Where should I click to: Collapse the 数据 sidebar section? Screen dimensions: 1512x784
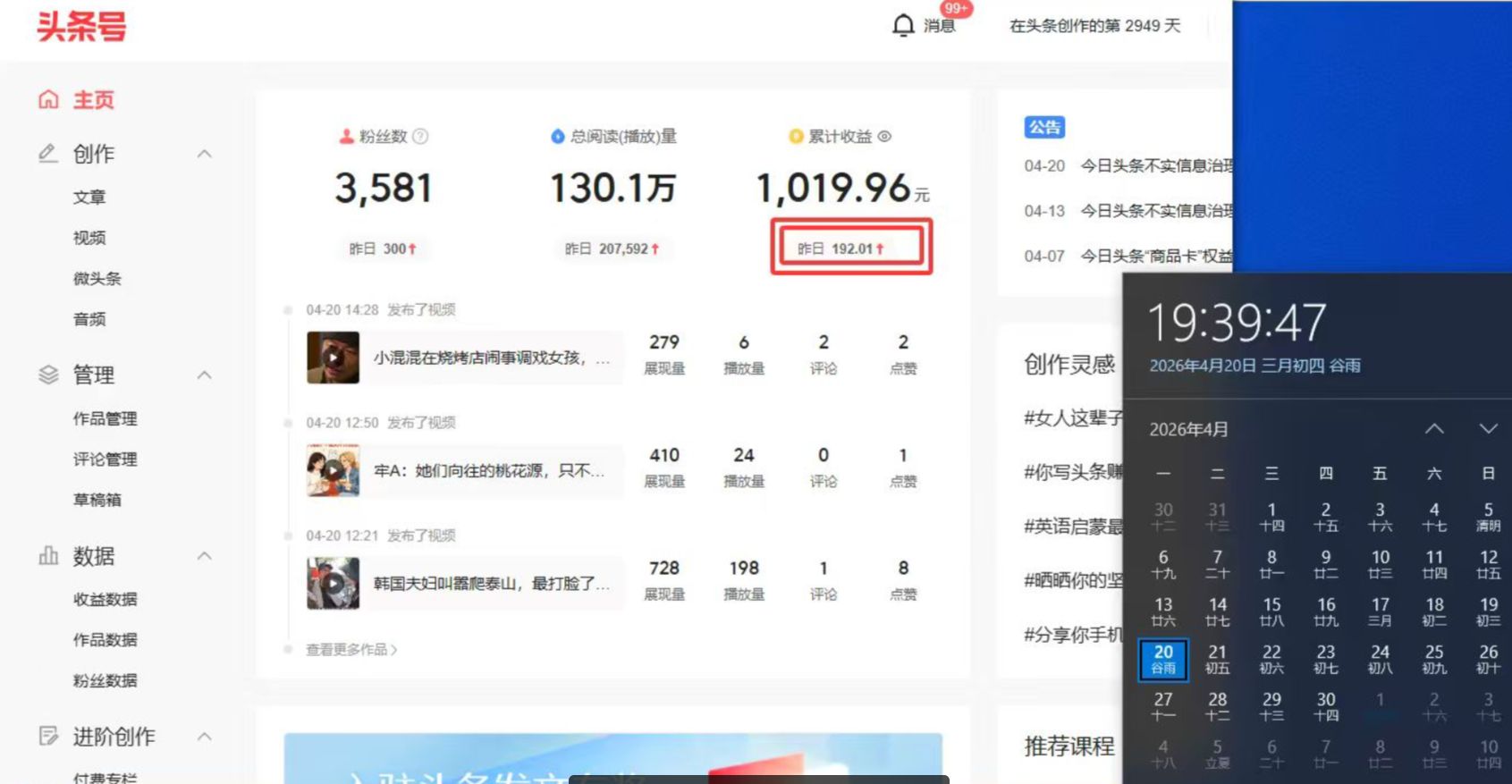(204, 555)
